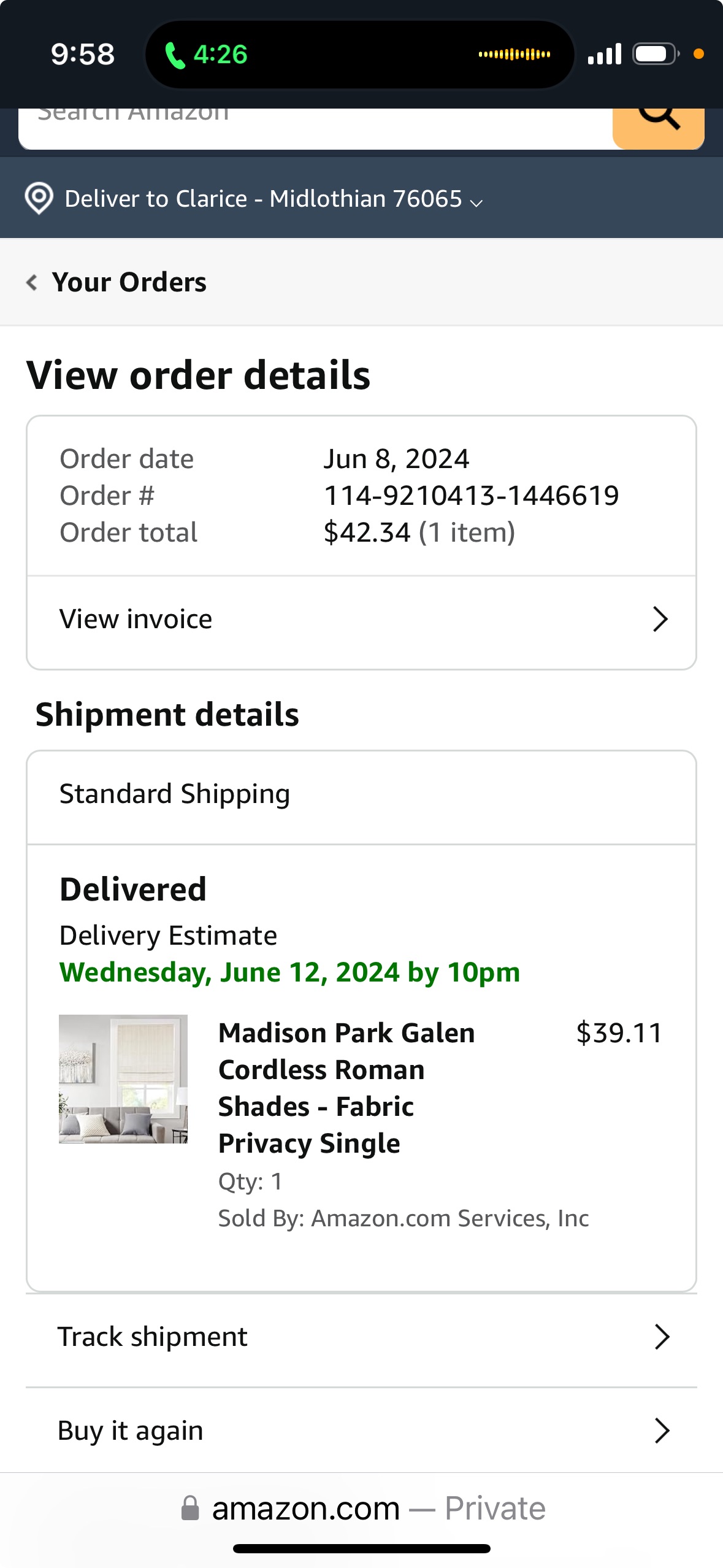The width and height of the screenshot is (723, 1568).
Task: Open the Roman shades product thumbnail
Action: coord(123,1078)
